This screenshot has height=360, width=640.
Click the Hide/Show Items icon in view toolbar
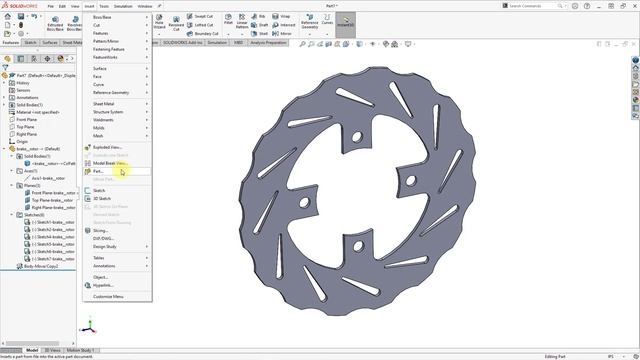point(373,44)
